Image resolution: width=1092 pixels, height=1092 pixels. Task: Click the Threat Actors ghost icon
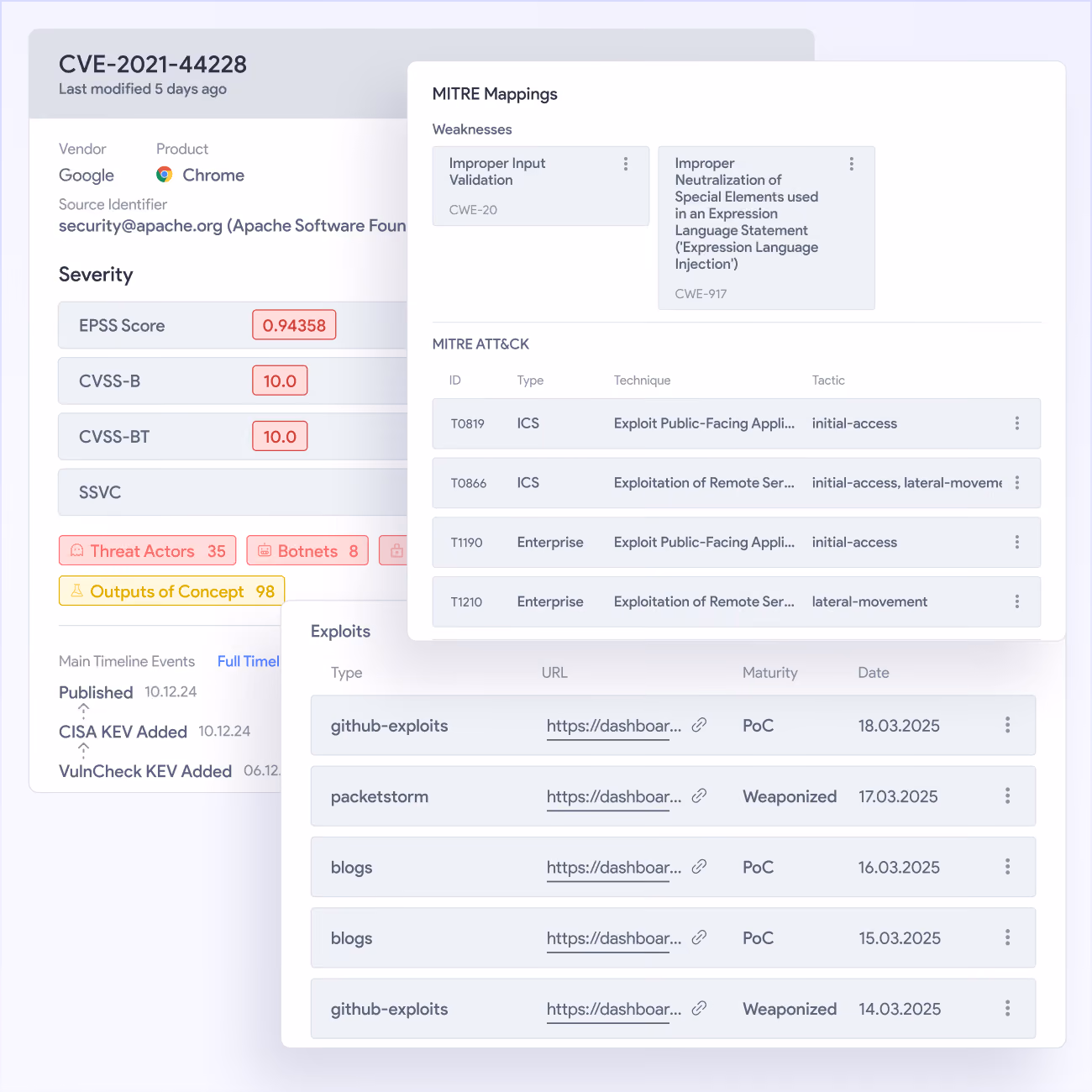coord(77,550)
